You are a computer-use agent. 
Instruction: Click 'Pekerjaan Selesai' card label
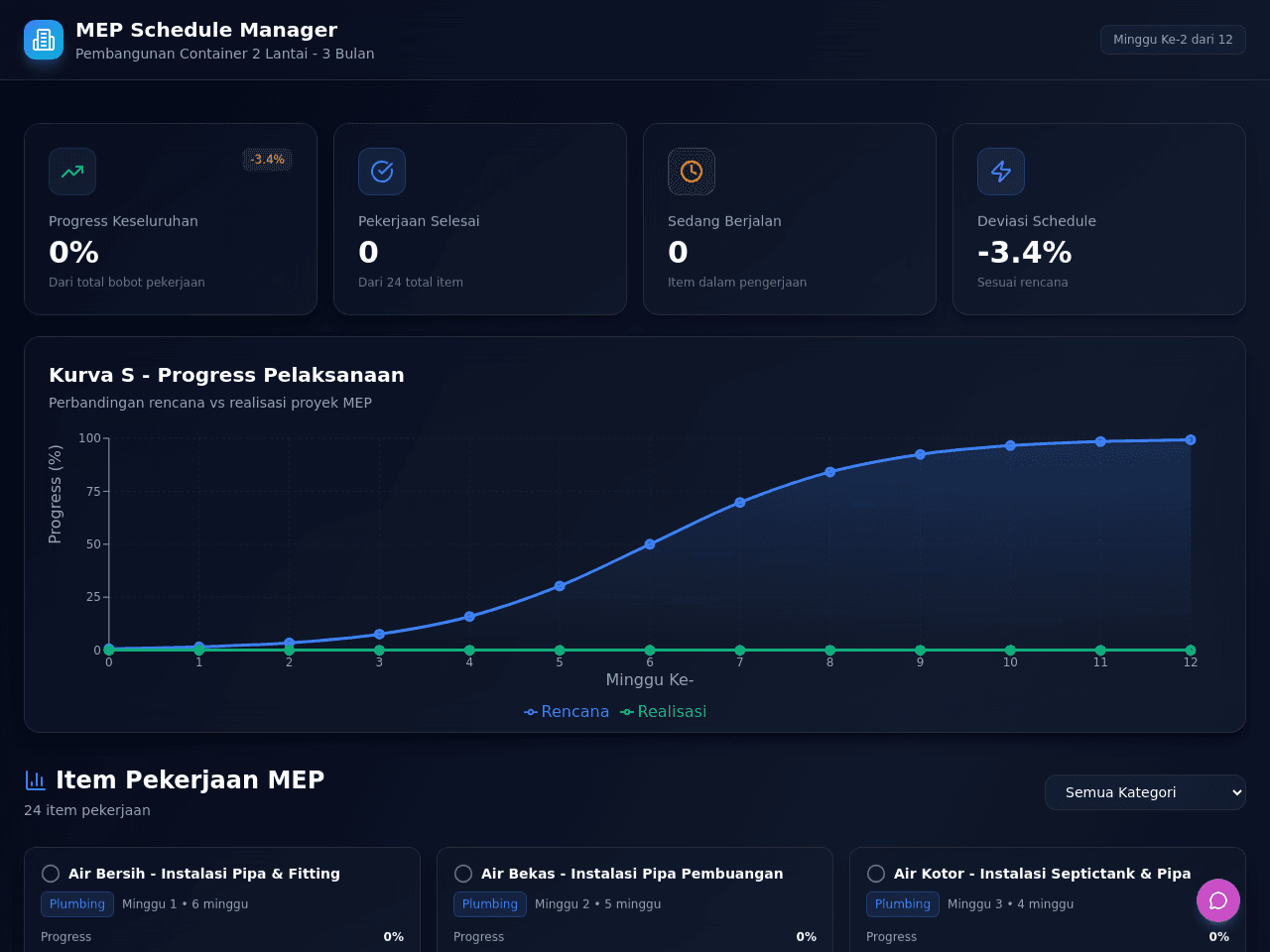[419, 221]
